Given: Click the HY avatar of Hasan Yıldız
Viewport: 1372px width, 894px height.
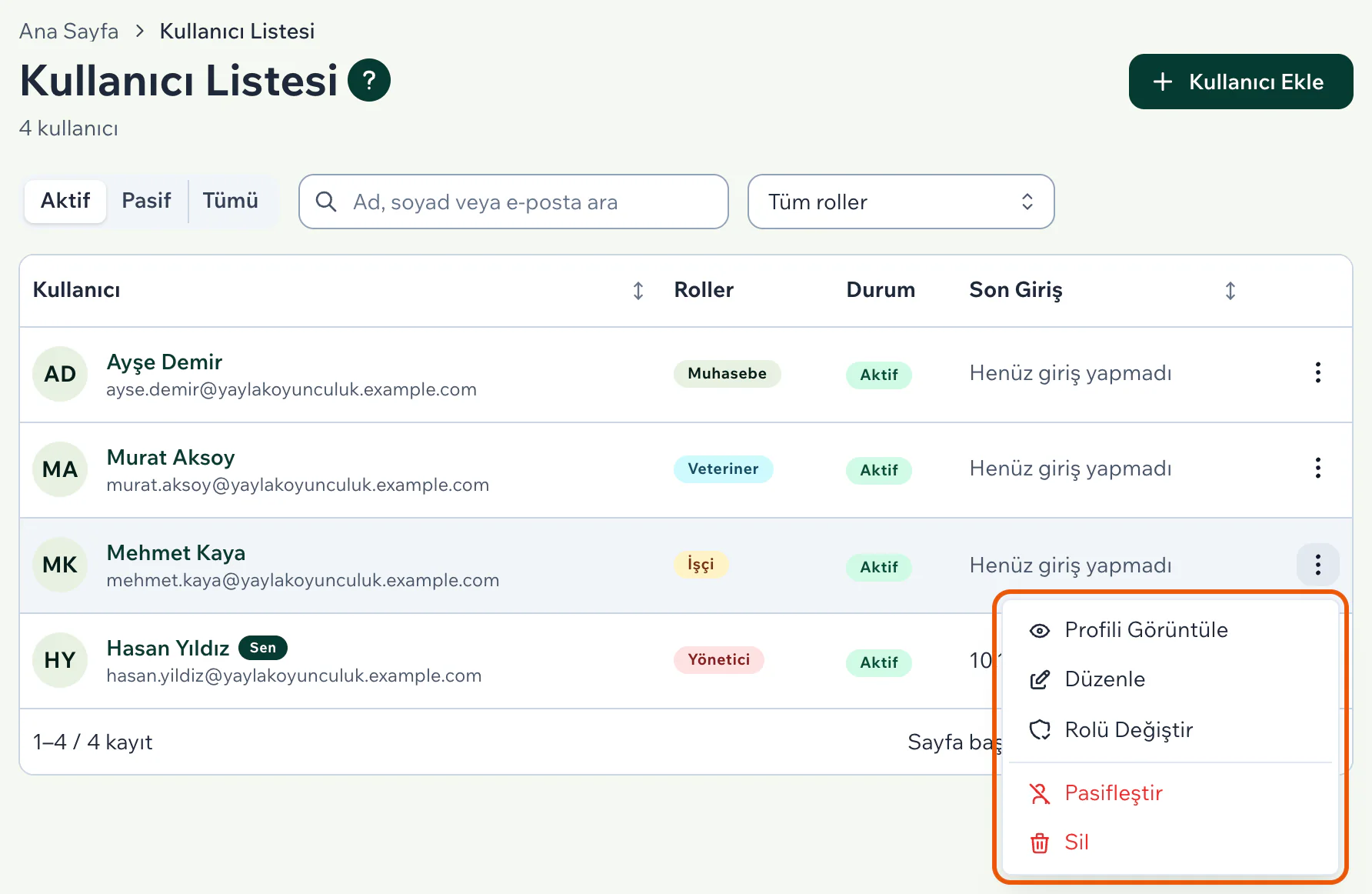Looking at the screenshot, I should 60,660.
